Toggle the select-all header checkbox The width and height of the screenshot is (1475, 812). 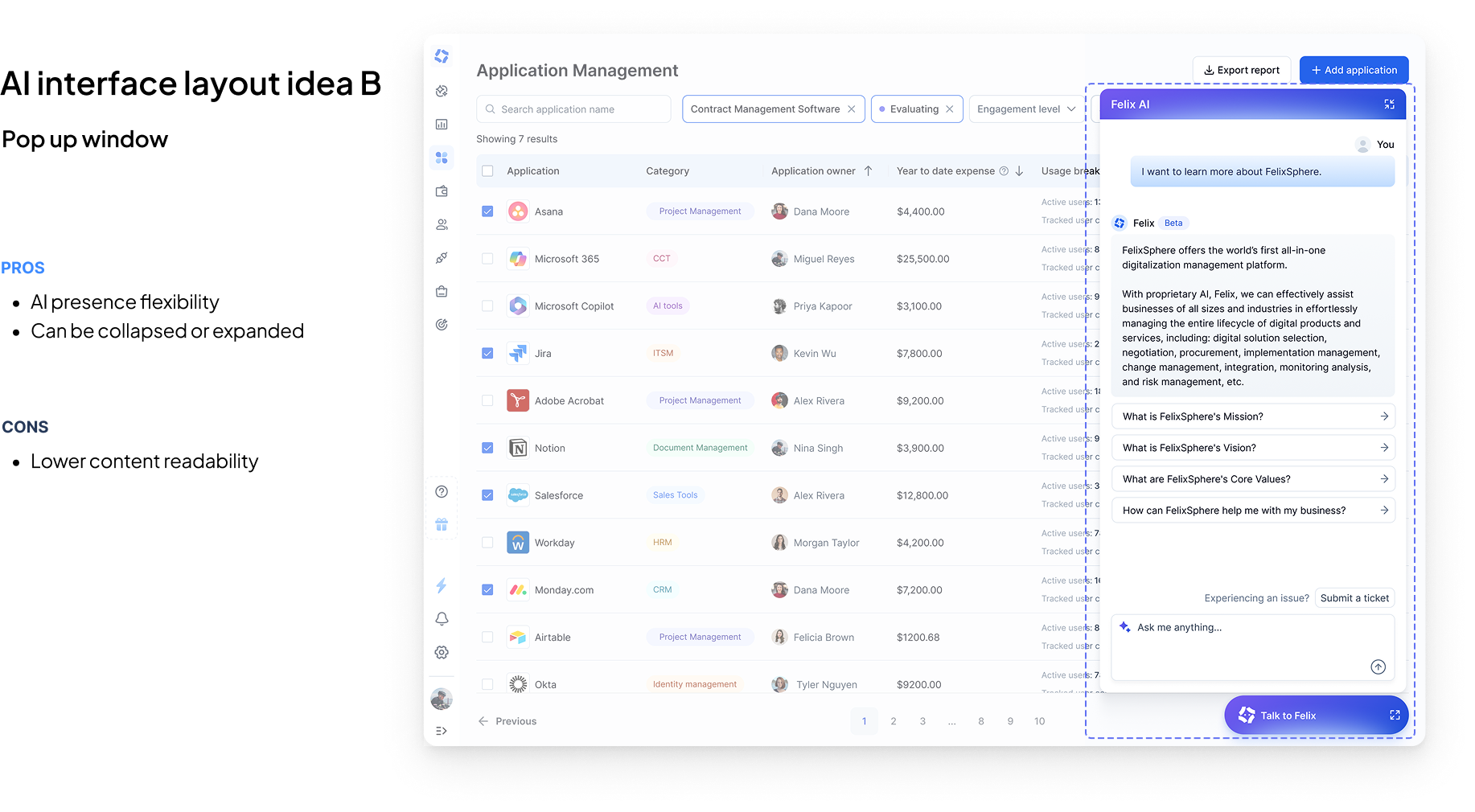(x=487, y=171)
